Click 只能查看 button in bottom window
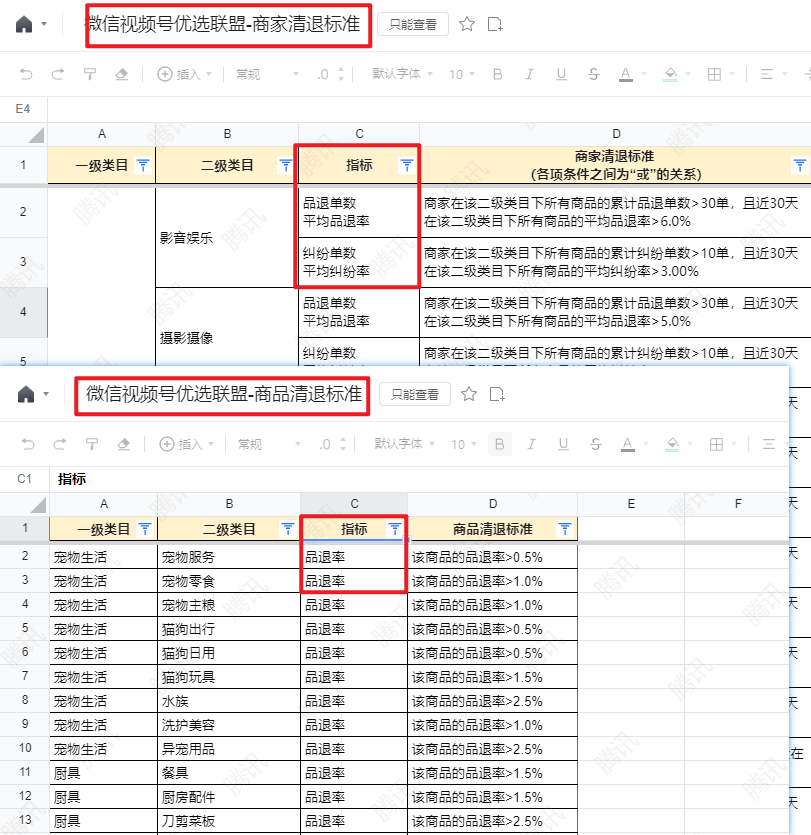Image resolution: width=811 pixels, height=835 pixels. coord(415,395)
